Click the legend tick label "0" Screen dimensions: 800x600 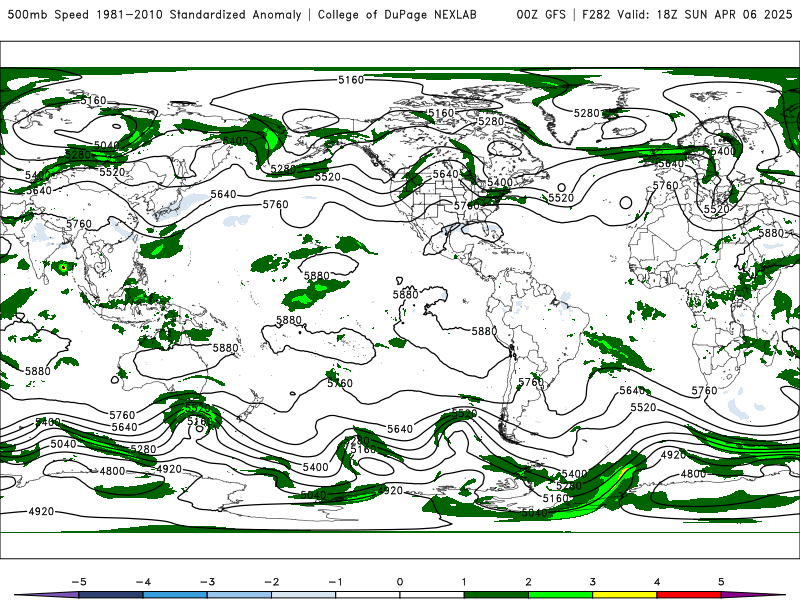click(x=400, y=582)
